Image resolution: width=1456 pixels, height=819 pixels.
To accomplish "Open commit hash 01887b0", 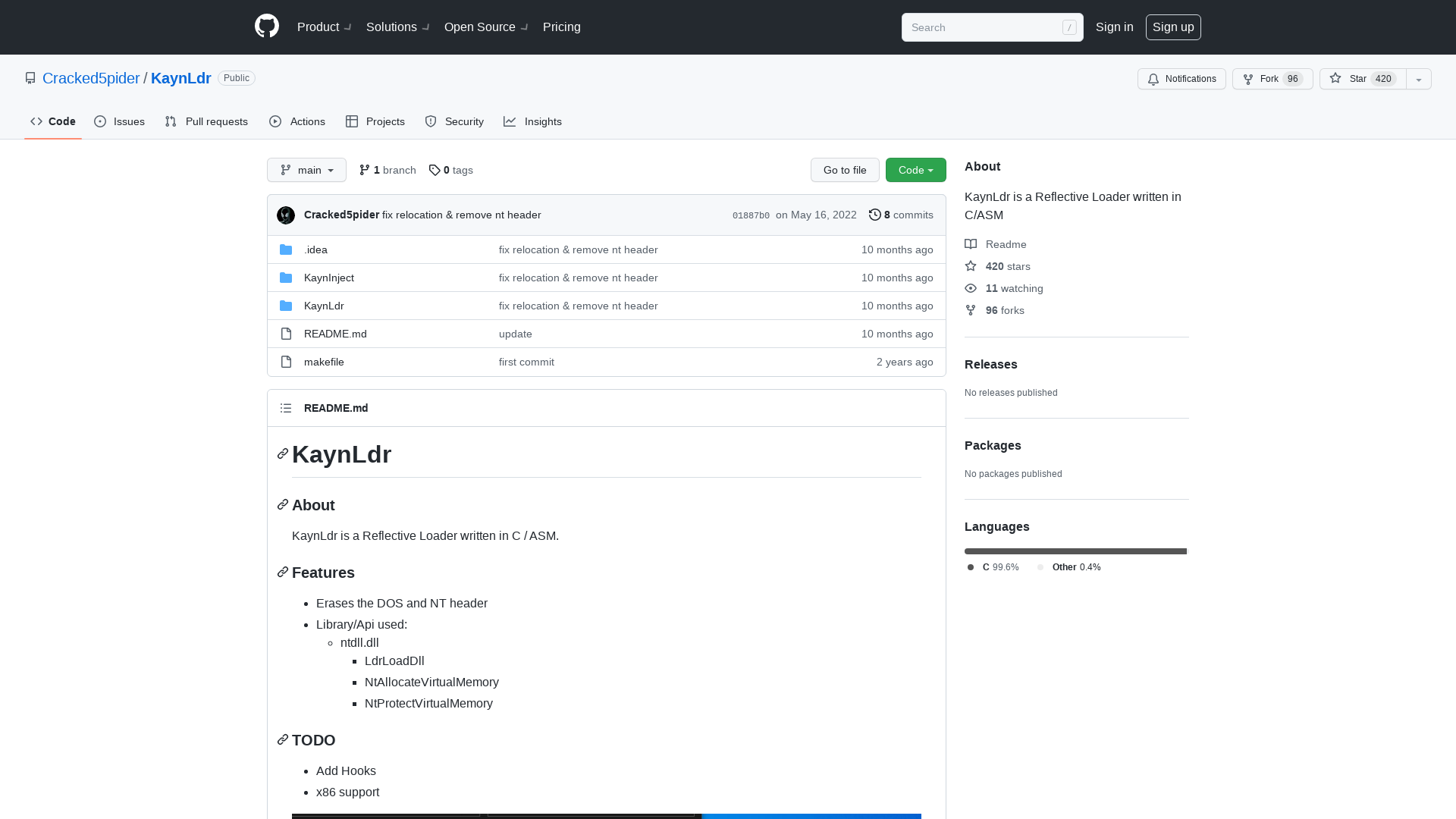I will (x=751, y=215).
